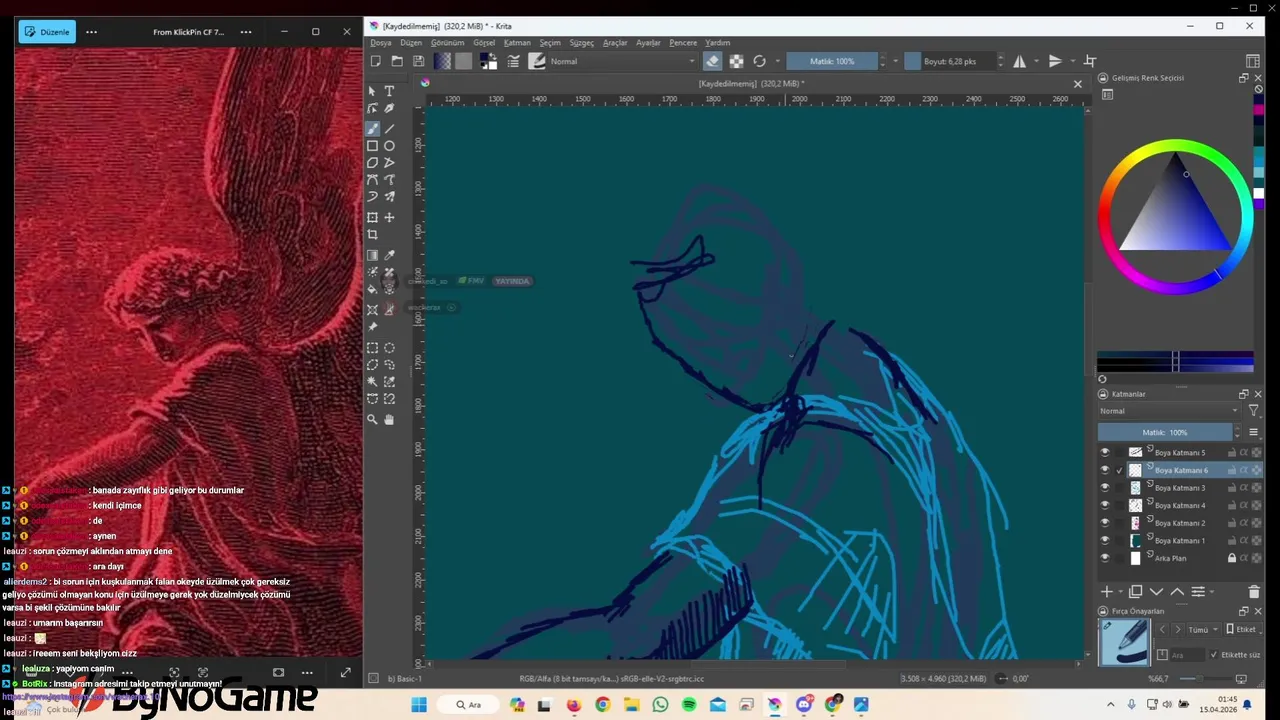The width and height of the screenshot is (1280, 720).
Task: Select the Calligraphy tool
Action: [x=389, y=108]
